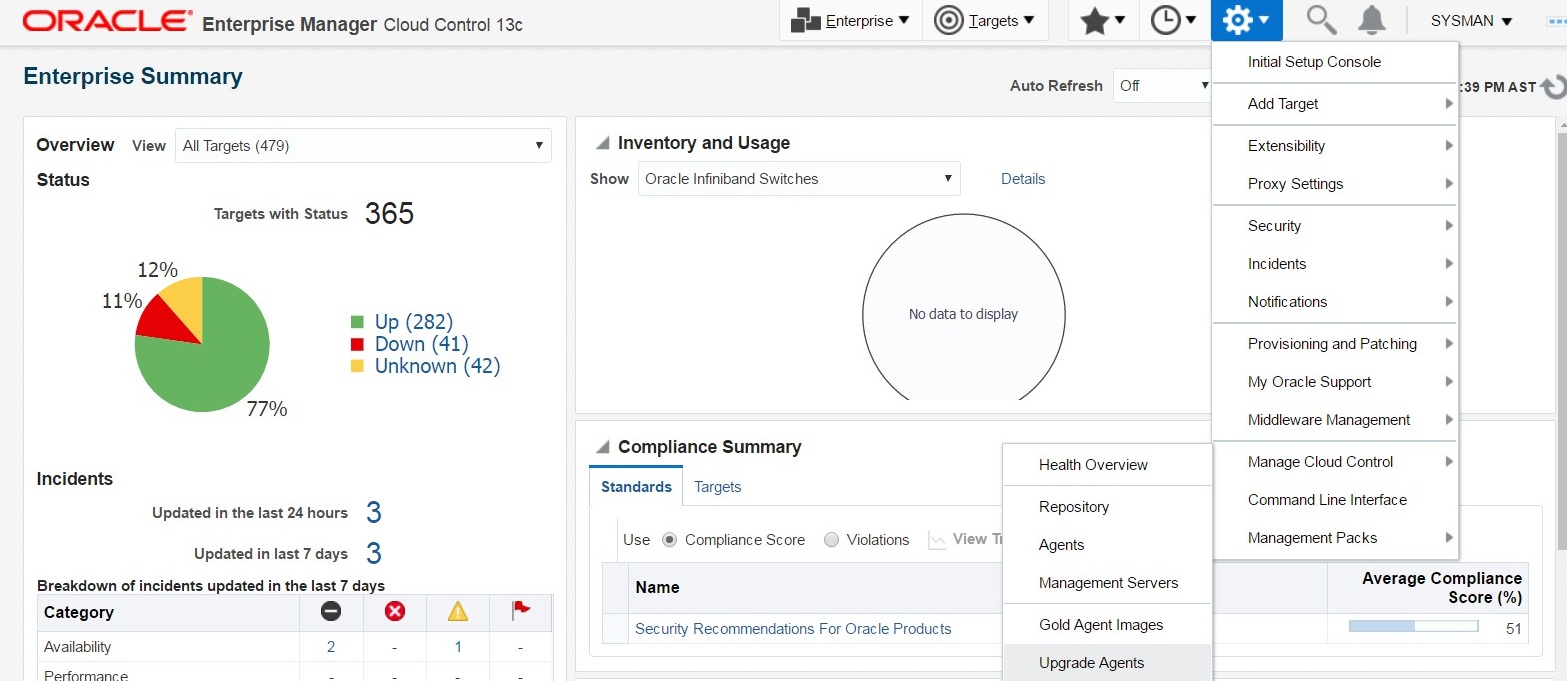Expand the Extensibility submenu
The width and height of the screenshot is (1567, 681).
1335,146
